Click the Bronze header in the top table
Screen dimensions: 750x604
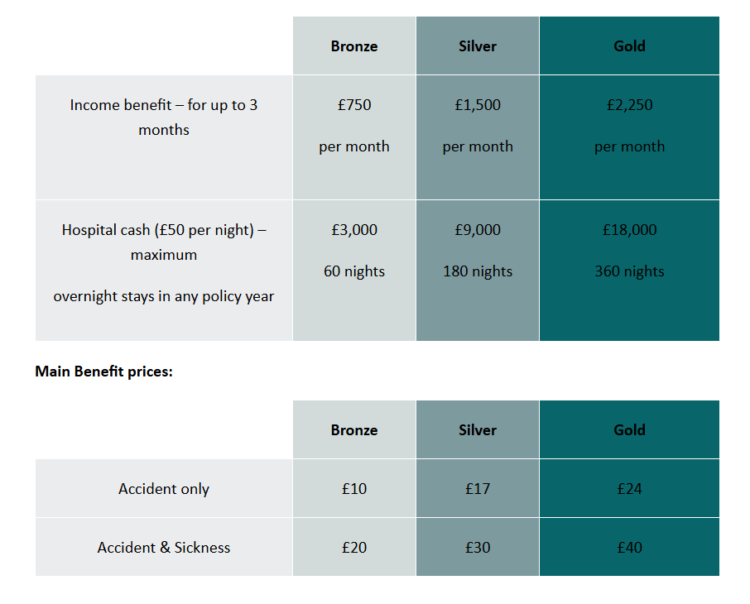click(x=354, y=46)
